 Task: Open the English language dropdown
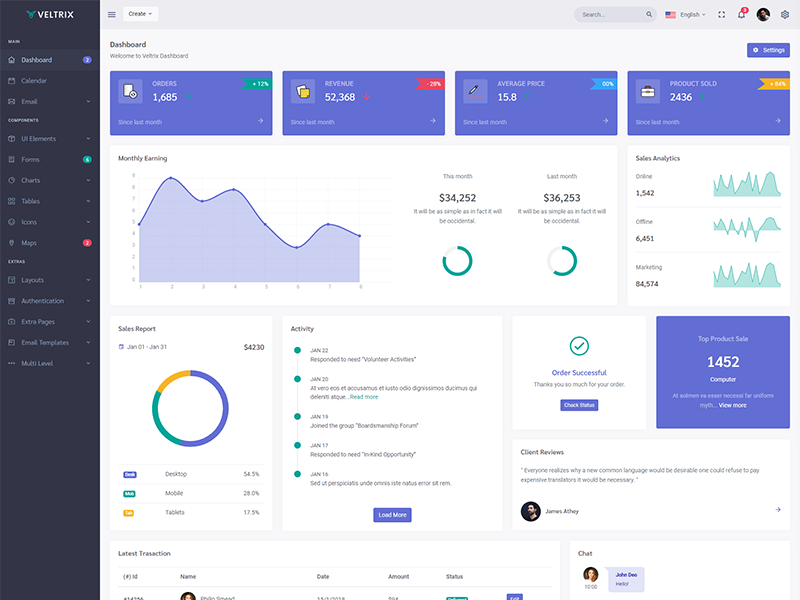pos(685,14)
